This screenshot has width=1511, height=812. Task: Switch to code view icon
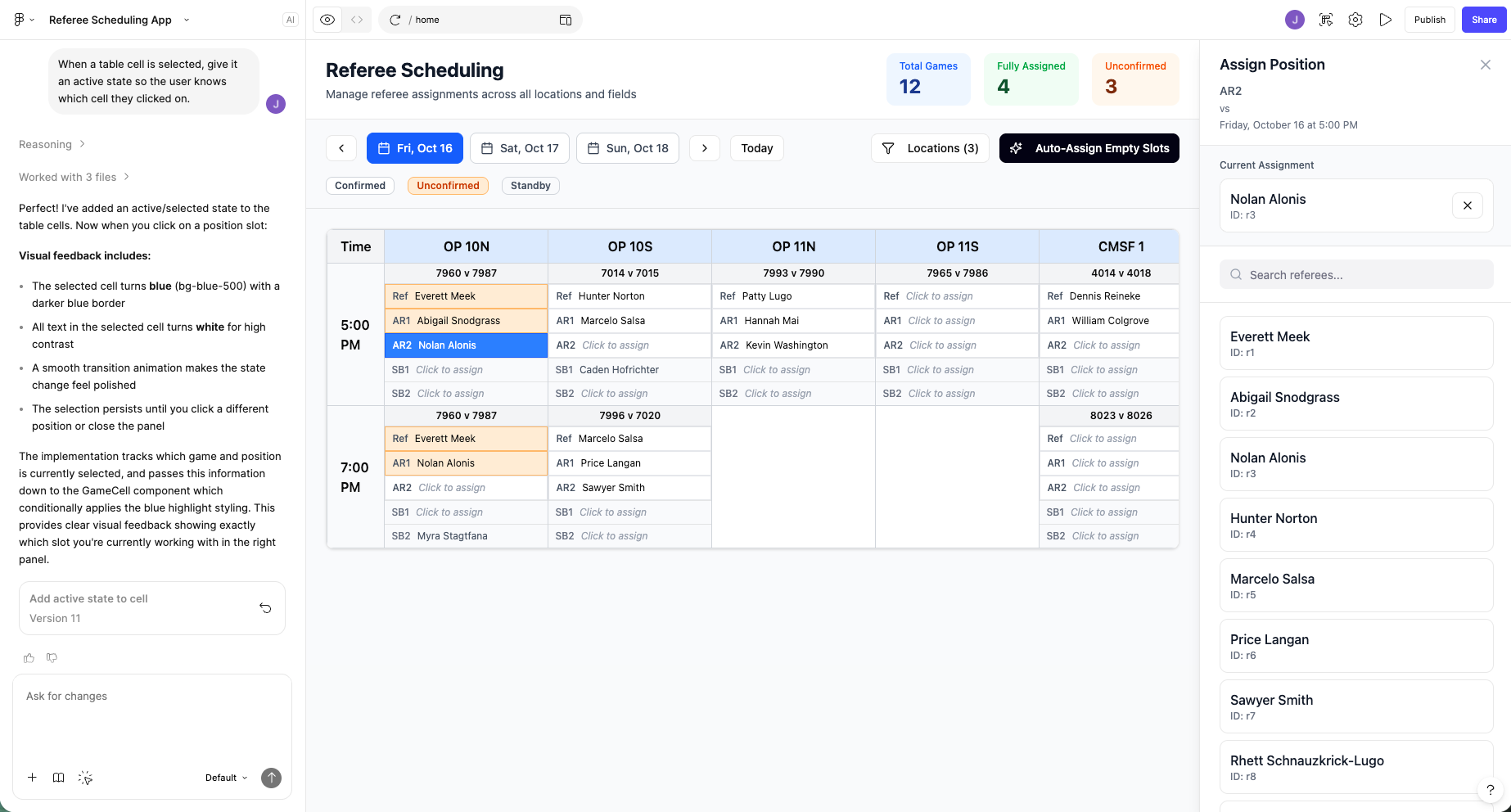pos(357,20)
